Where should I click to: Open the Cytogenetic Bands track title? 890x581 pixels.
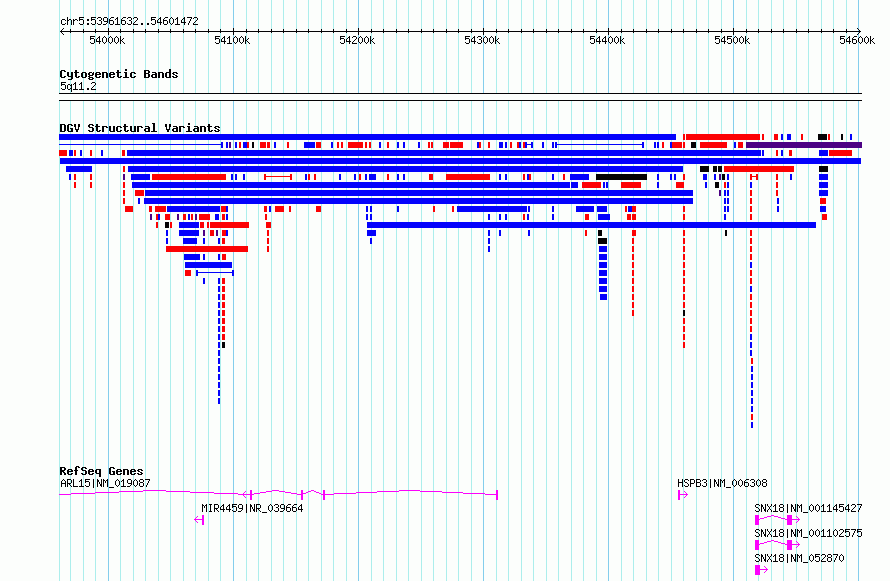click(119, 74)
